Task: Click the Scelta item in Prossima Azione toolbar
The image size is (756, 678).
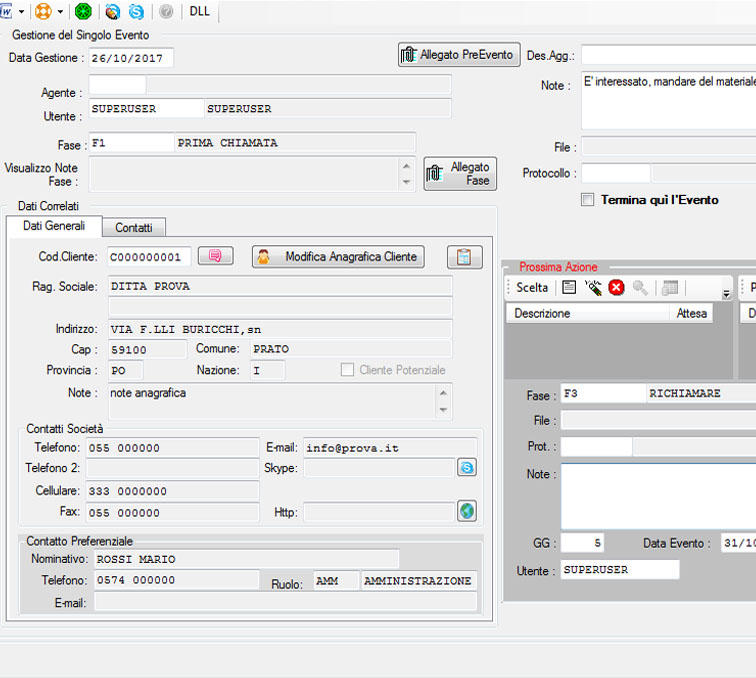Action: tap(532, 287)
